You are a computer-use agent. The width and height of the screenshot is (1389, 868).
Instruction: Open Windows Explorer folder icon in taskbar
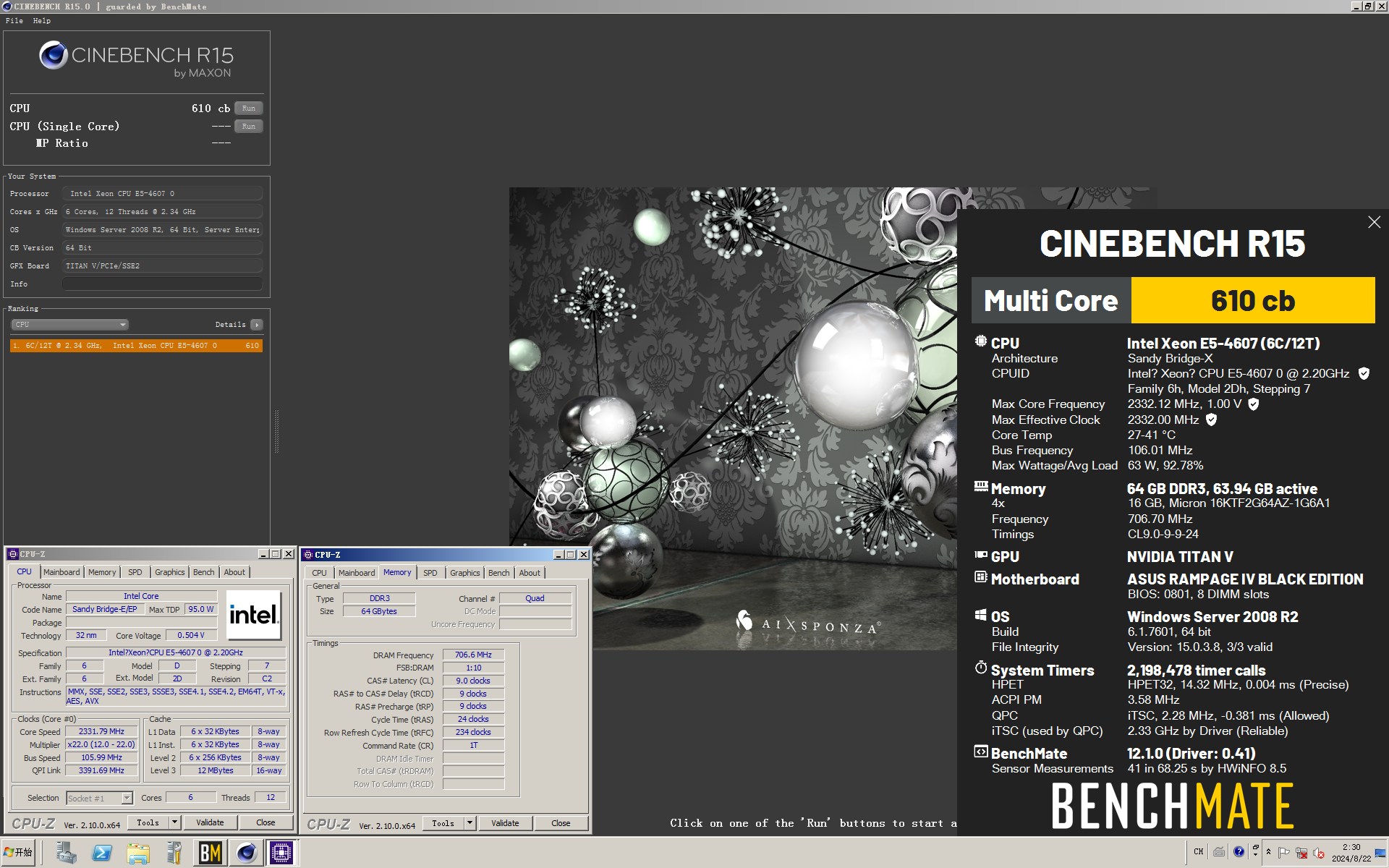[137, 853]
